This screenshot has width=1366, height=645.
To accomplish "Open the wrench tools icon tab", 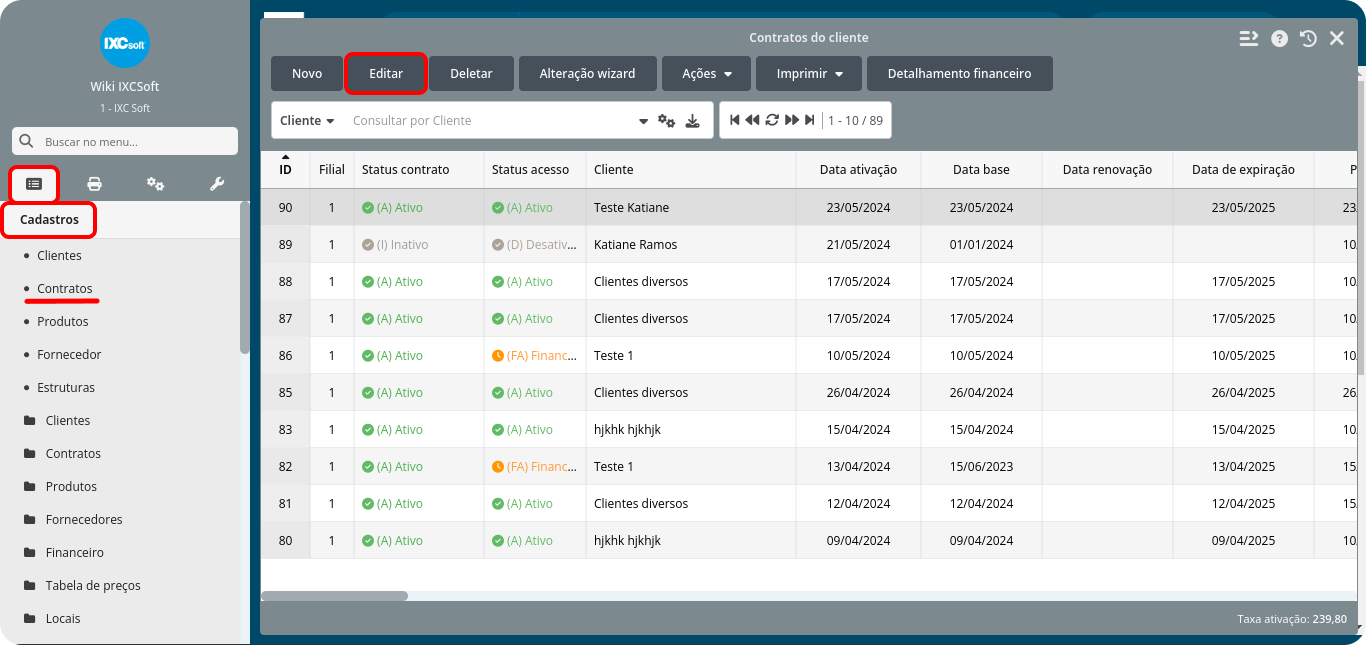I will tap(216, 184).
